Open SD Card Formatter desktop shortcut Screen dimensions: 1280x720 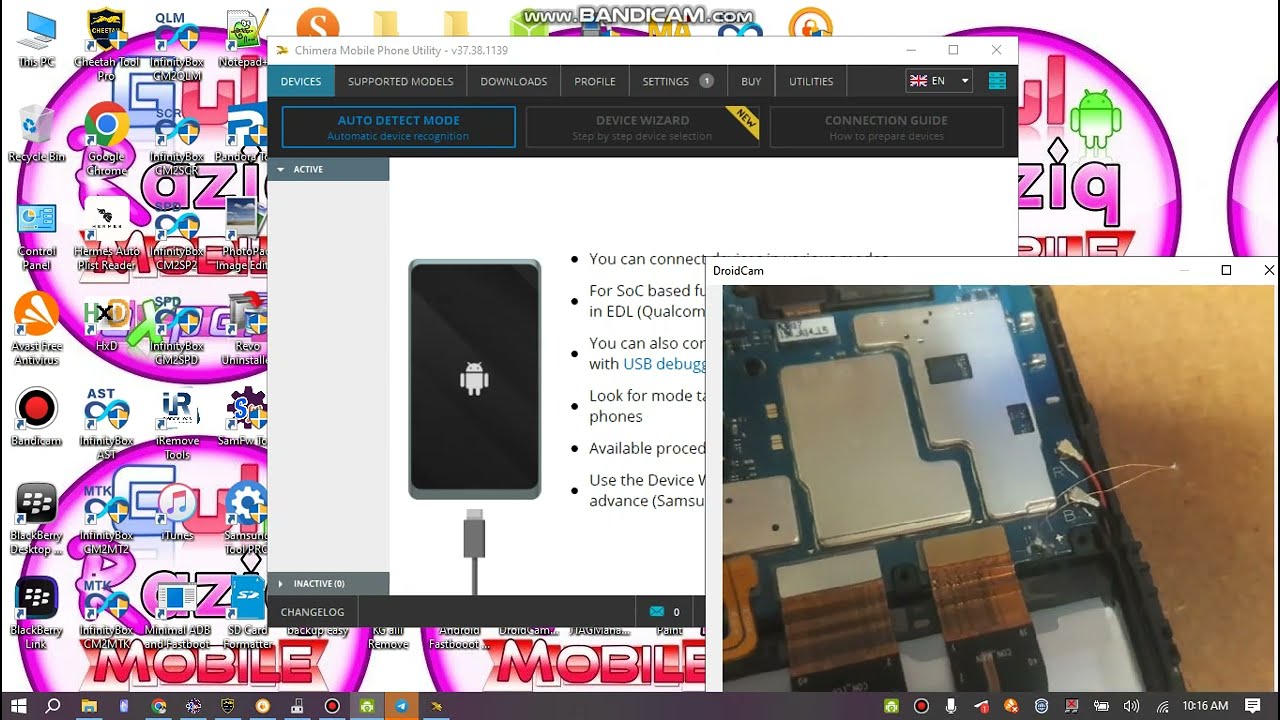247,614
